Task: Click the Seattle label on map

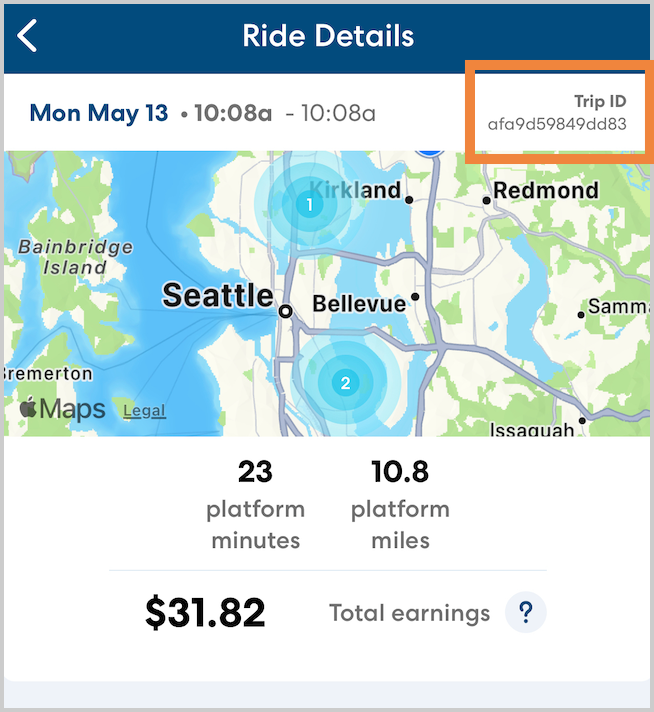Action: pyautogui.click(x=217, y=295)
